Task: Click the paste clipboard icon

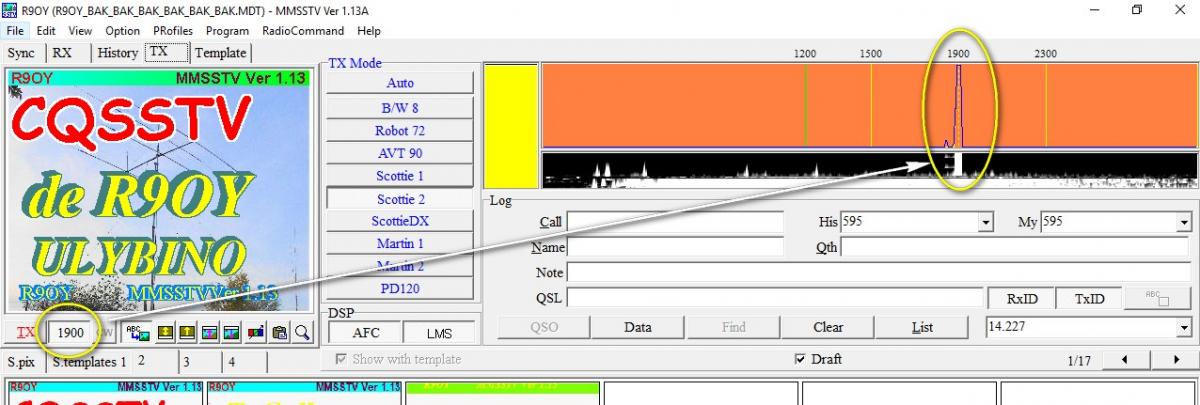Action: [x=280, y=332]
